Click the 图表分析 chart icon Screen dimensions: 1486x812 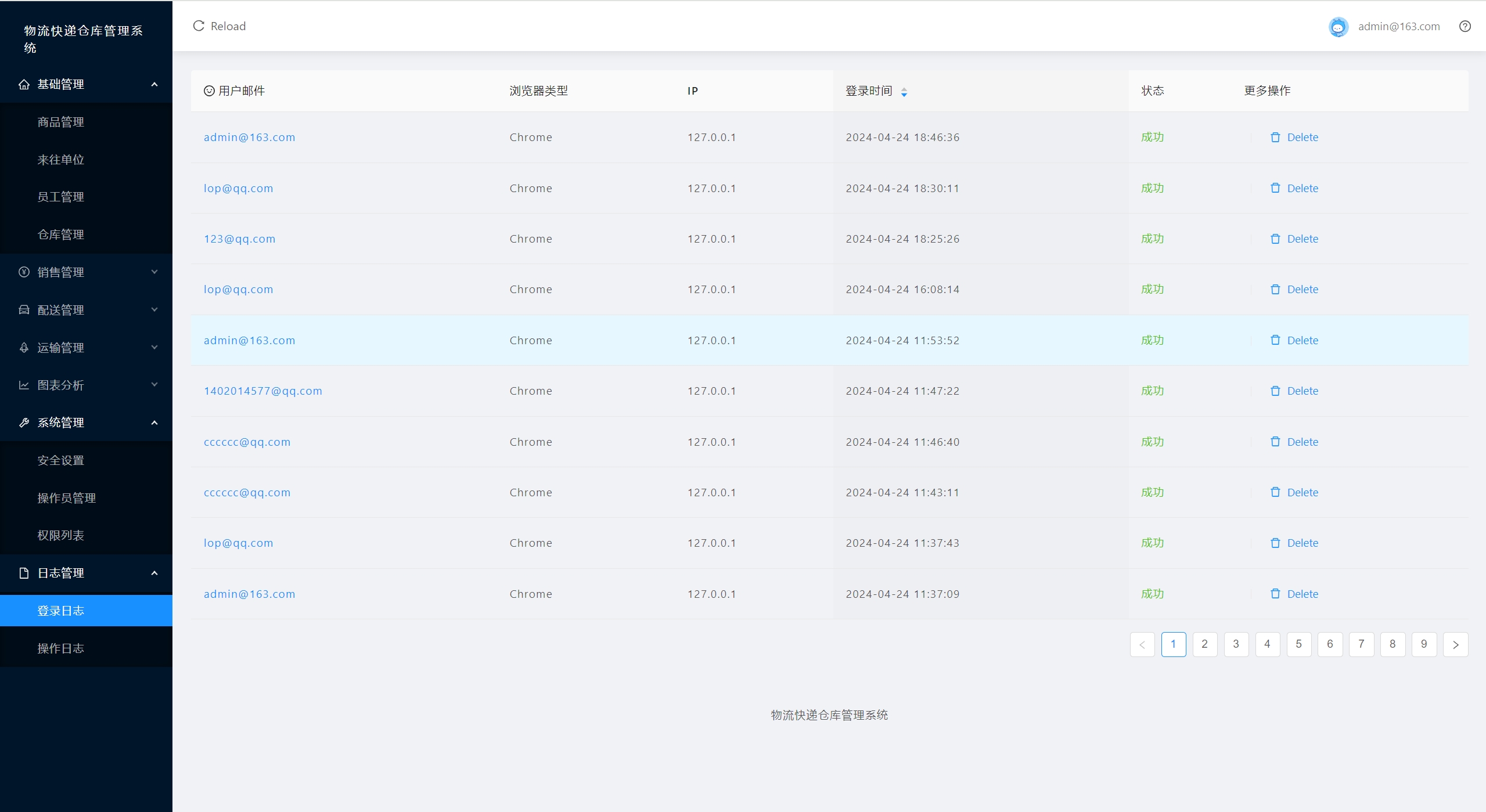tap(24, 385)
